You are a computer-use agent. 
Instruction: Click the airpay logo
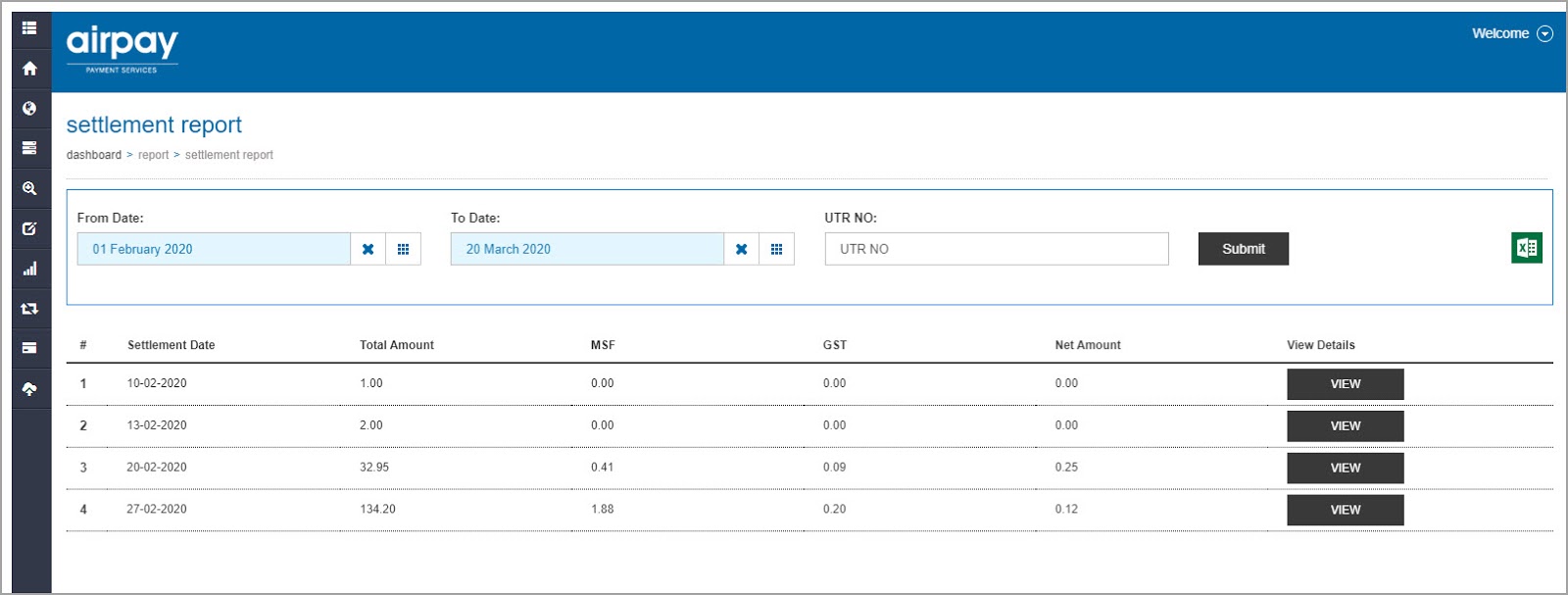[122, 50]
